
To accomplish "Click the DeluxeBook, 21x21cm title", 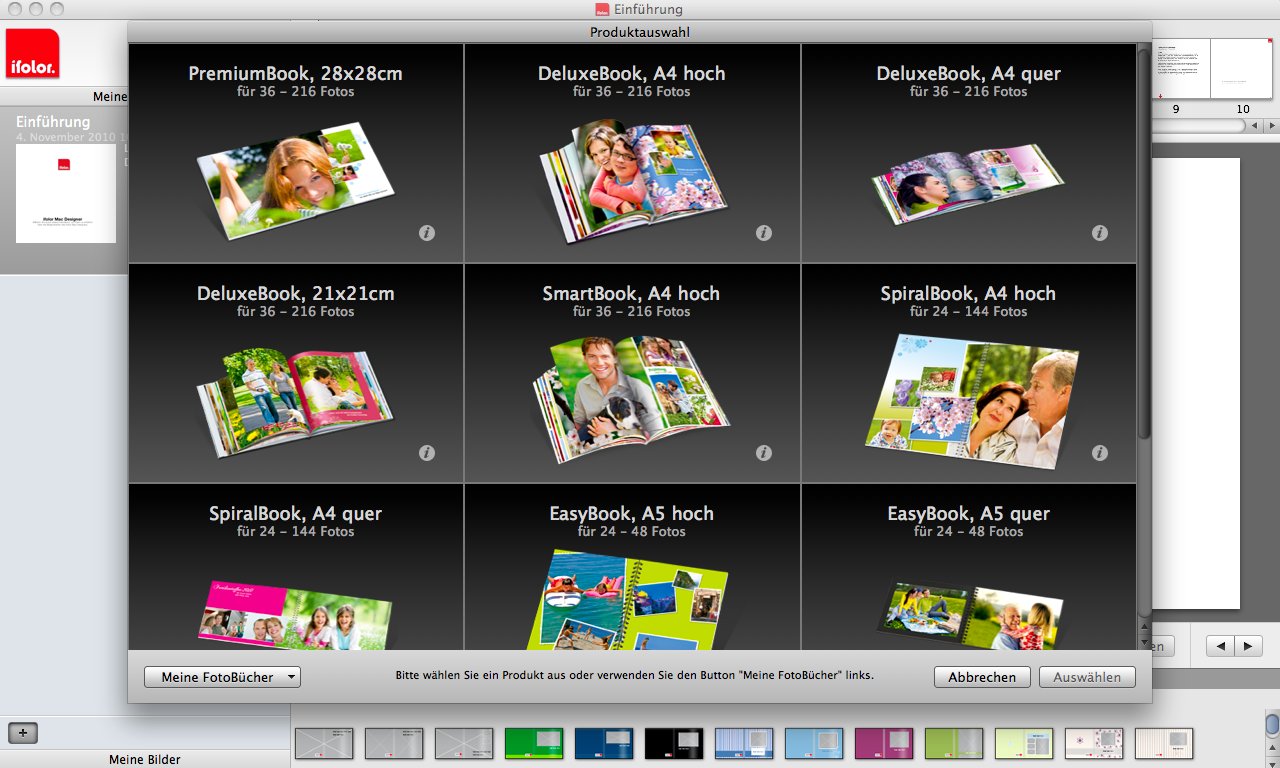I will [296, 293].
